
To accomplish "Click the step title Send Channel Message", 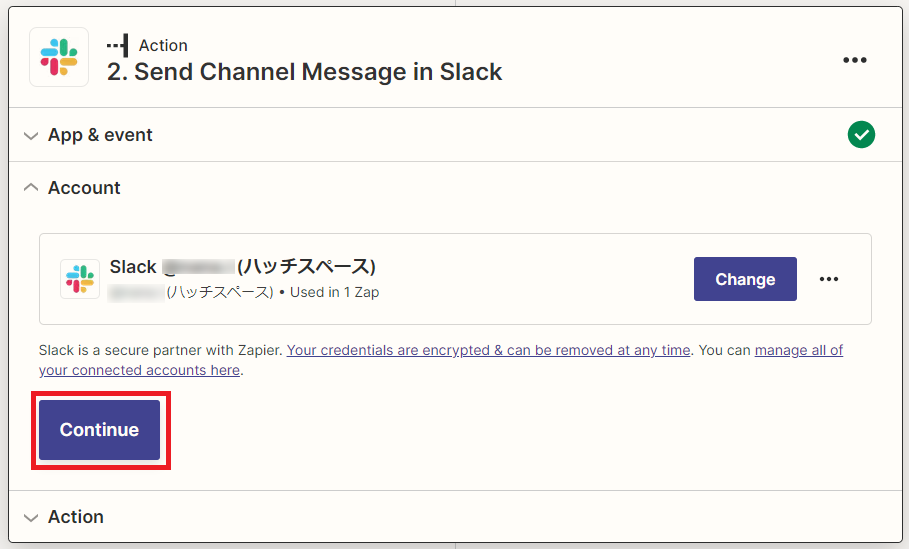I will [304, 72].
